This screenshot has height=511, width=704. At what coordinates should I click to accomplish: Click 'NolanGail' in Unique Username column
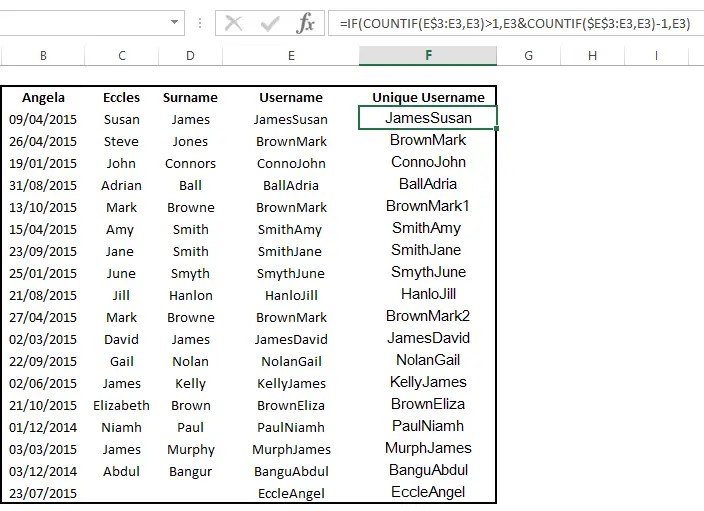tap(428, 360)
